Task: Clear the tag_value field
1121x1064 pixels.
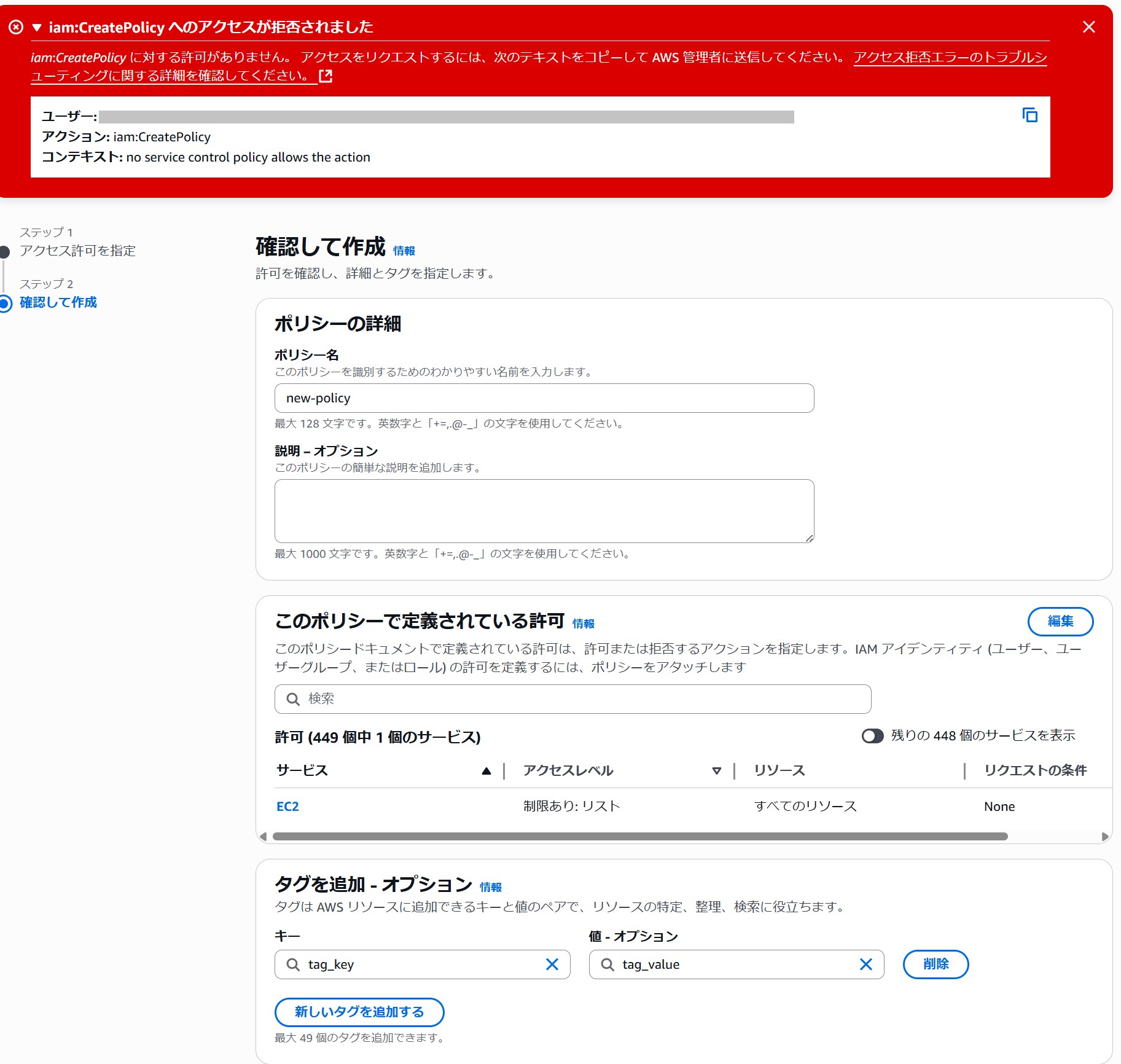Action: click(x=865, y=964)
